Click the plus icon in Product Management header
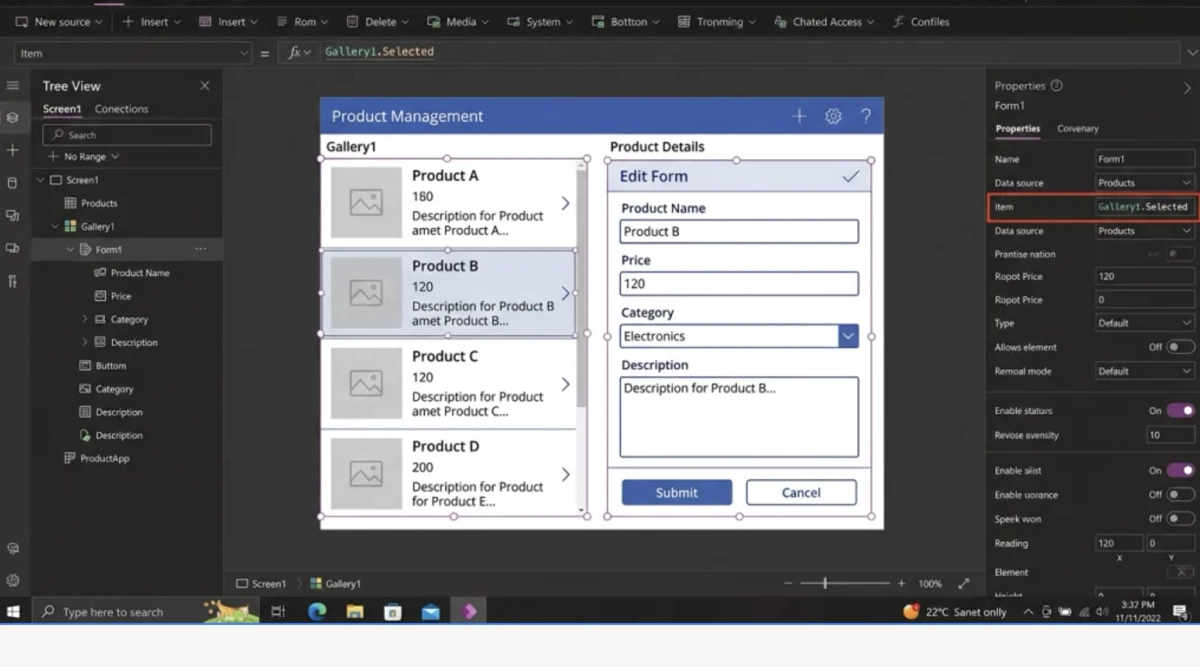The image size is (1200, 667). point(799,116)
